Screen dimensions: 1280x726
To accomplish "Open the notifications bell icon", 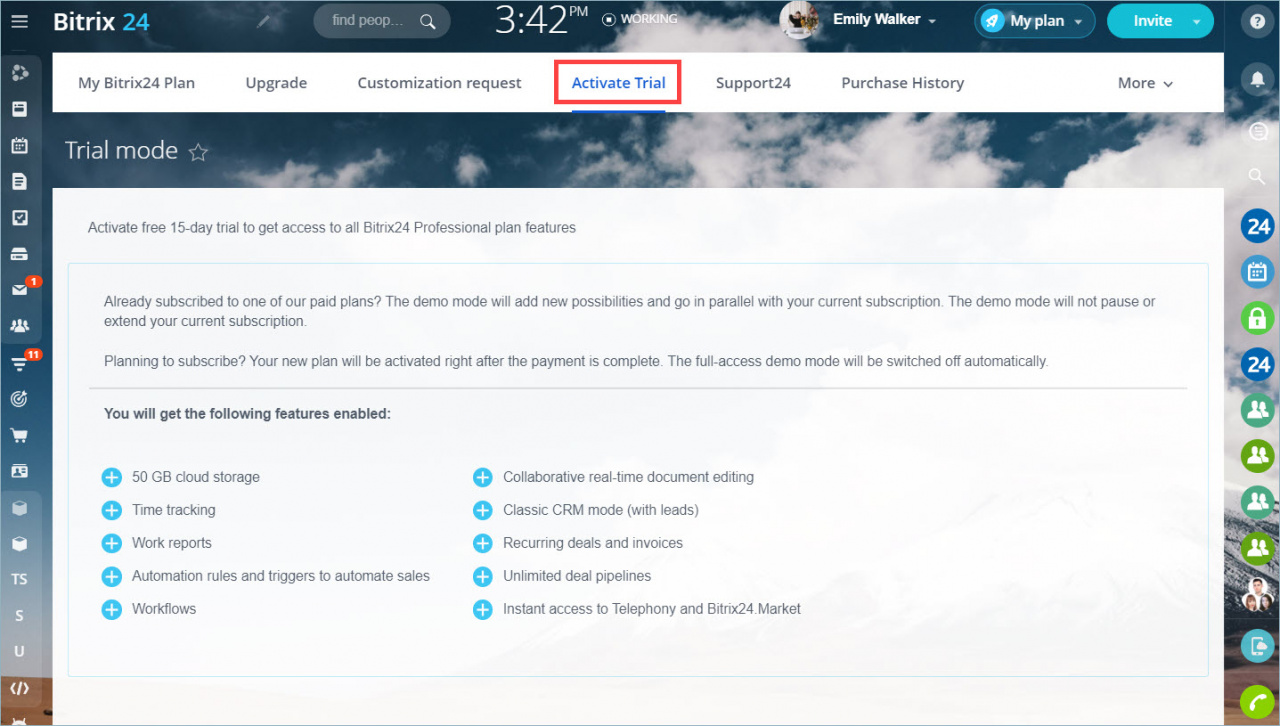I will [x=1257, y=78].
